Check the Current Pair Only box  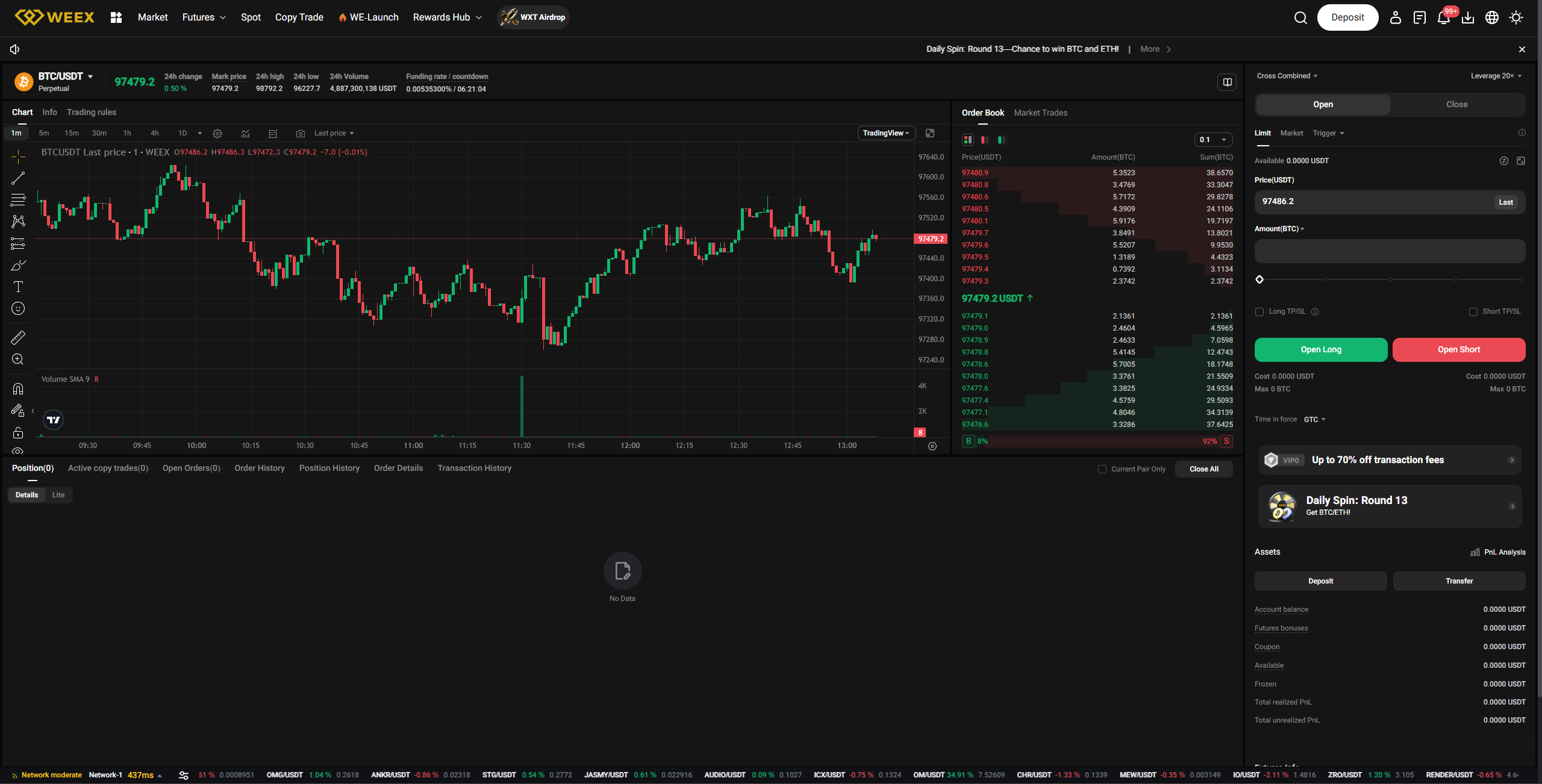pyautogui.click(x=1102, y=469)
